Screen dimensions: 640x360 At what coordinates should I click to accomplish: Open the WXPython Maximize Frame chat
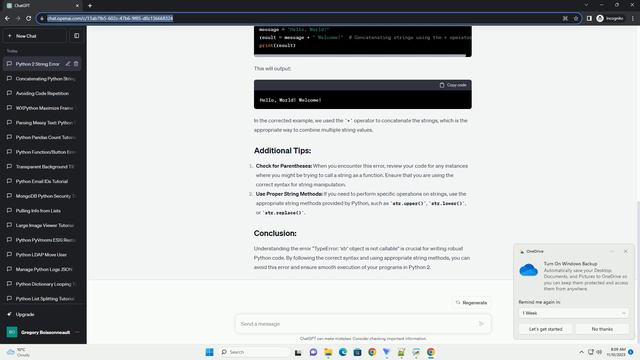[x=42, y=108]
